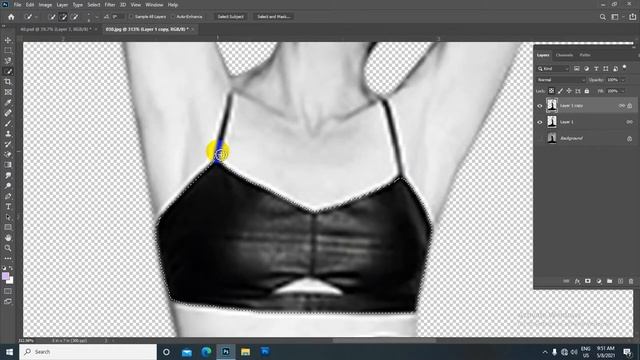Select the Eyedropper tool
This screenshot has height=360, width=640.
[x=8, y=103]
